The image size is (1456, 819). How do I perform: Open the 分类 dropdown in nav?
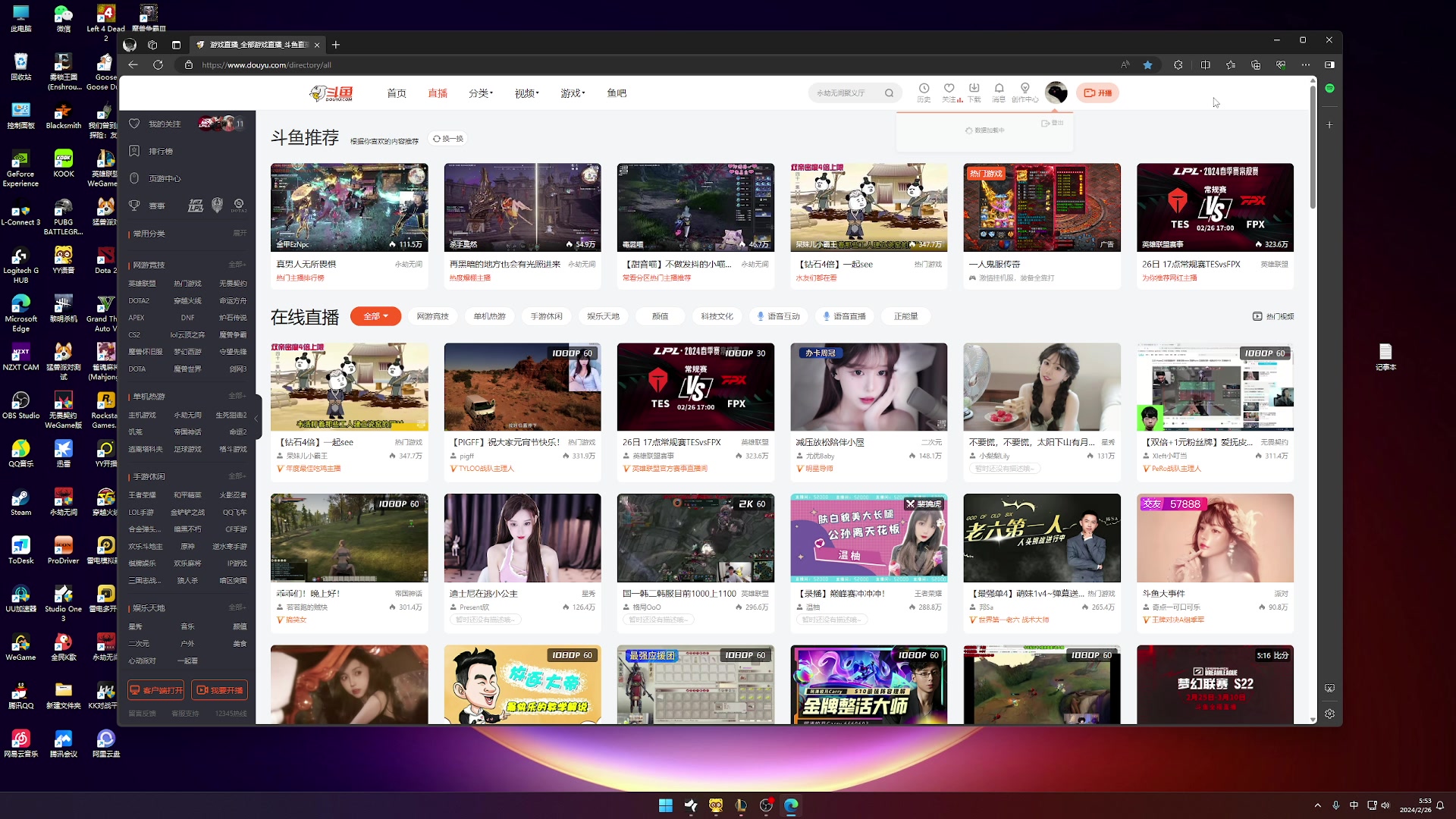point(480,93)
